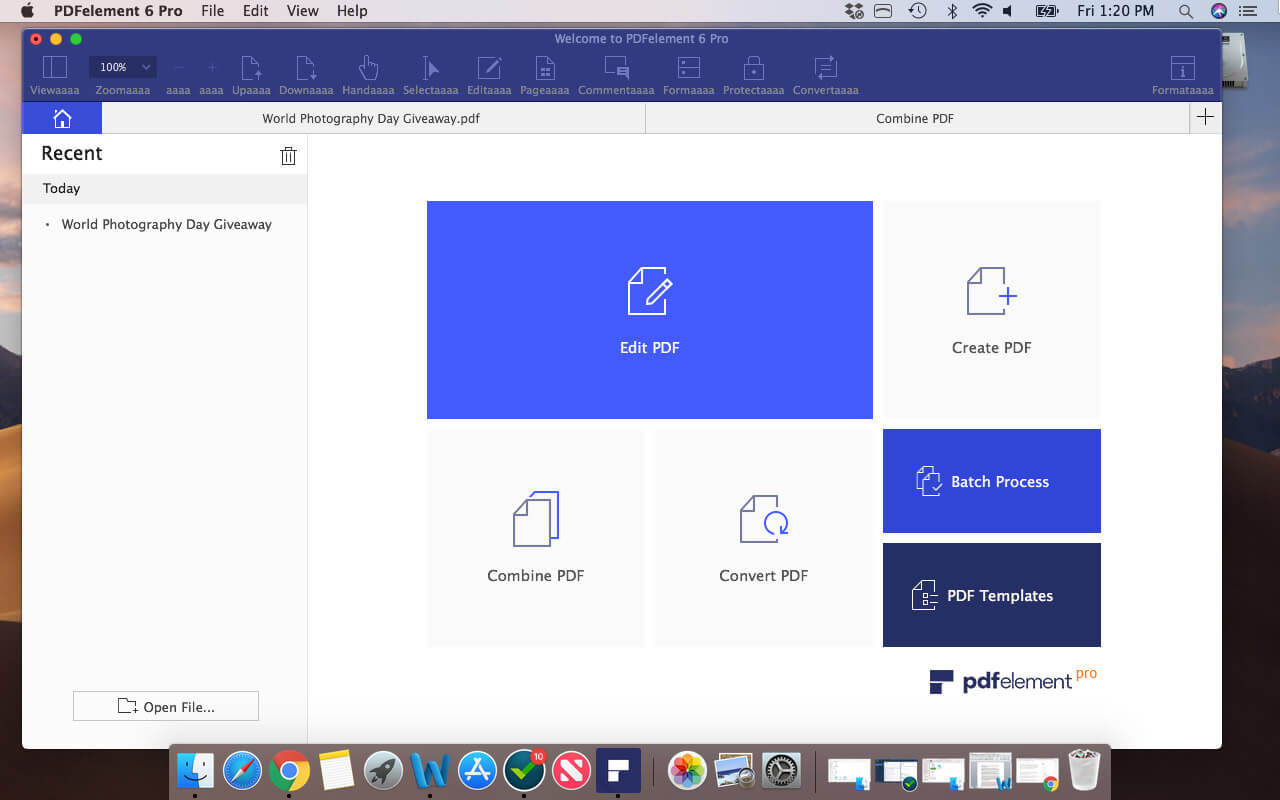Open Safari from the Dock
Viewport: 1280px width, 800px height.
[242, 771]
